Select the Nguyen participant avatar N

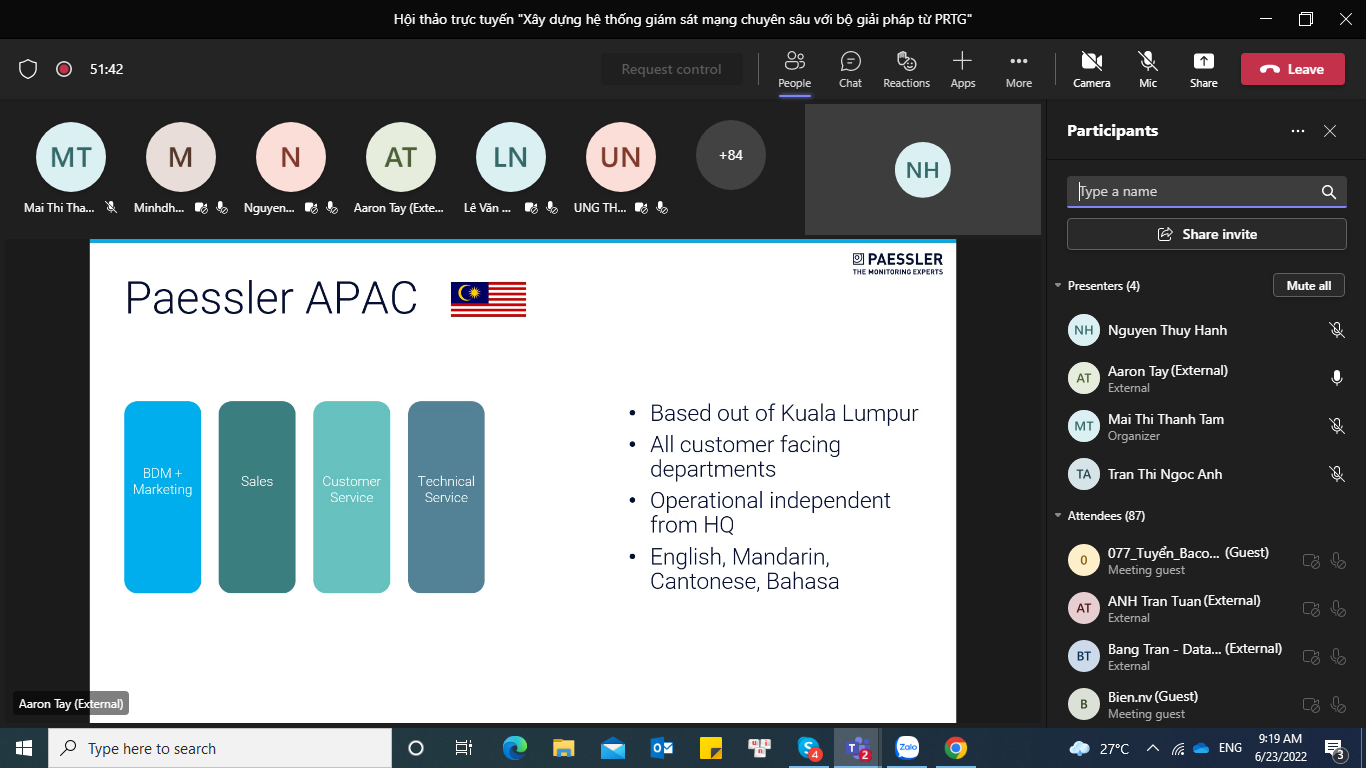point(290,157)
